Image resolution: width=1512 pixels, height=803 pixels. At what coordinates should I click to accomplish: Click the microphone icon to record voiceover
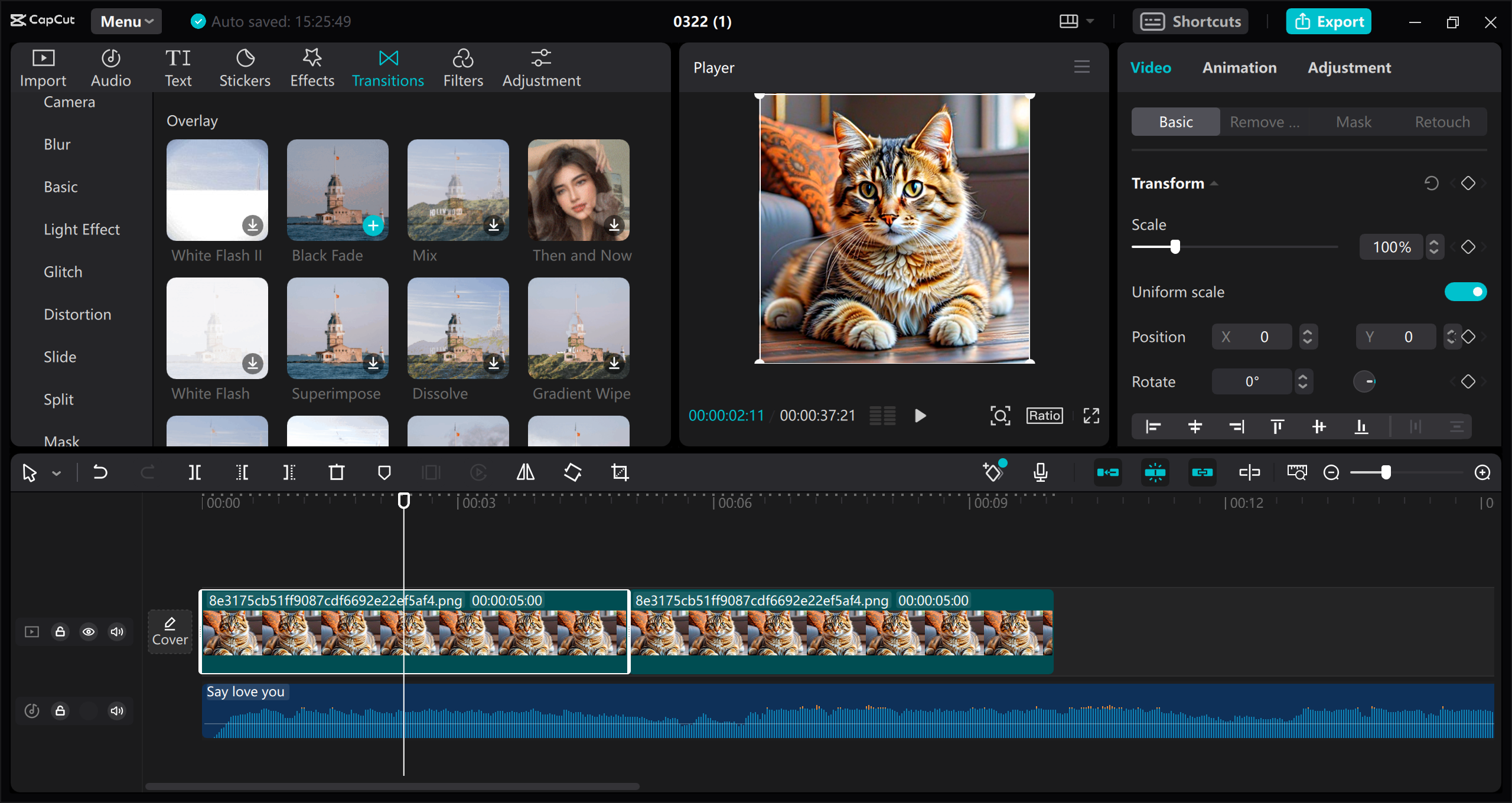pos(1041,472)
